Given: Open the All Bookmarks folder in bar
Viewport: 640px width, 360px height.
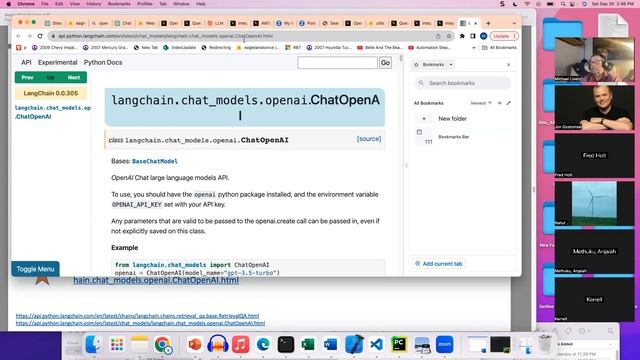Looking at the screenshot, I should (500, 47).
